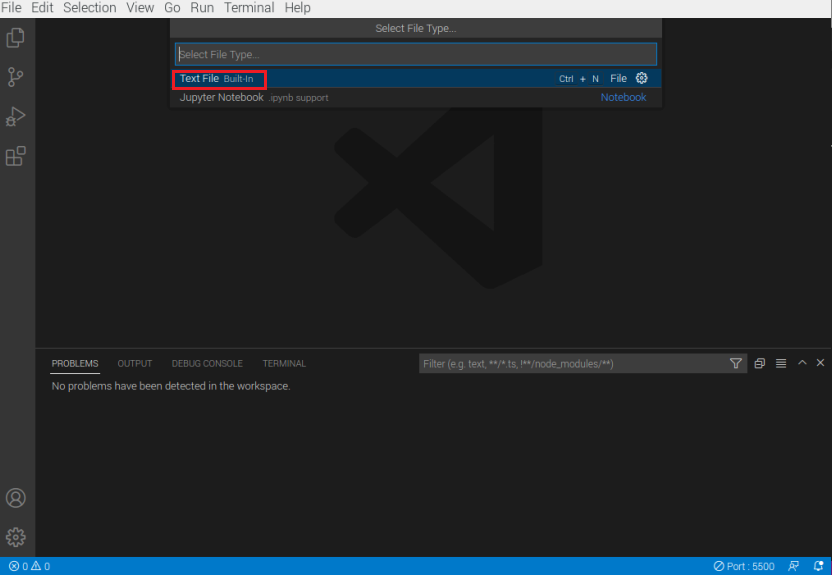Toggle the problems filter funnel icon
This screenshot has width=832, height=575.
tap(736, 364)
